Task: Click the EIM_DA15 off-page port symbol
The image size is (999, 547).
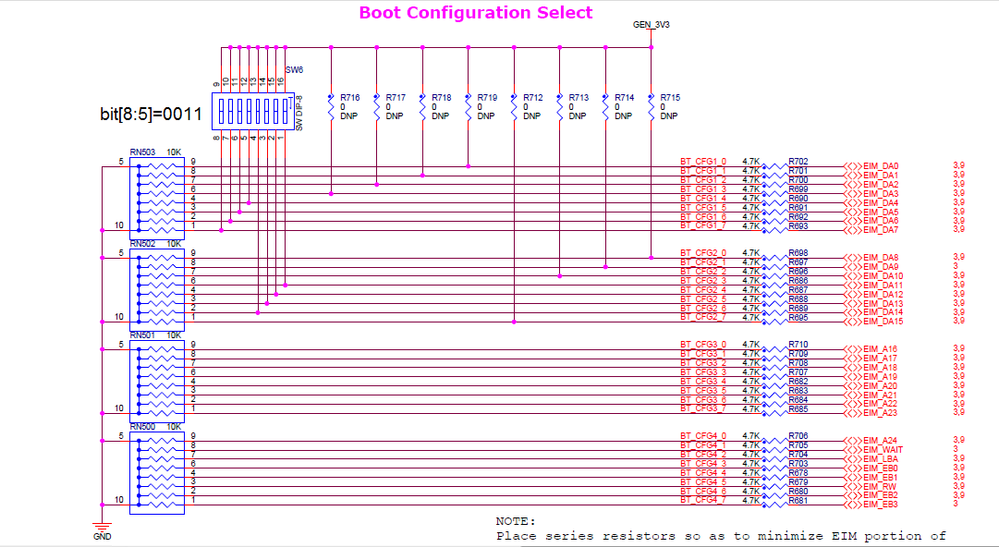Action: [x=852, y=322]
